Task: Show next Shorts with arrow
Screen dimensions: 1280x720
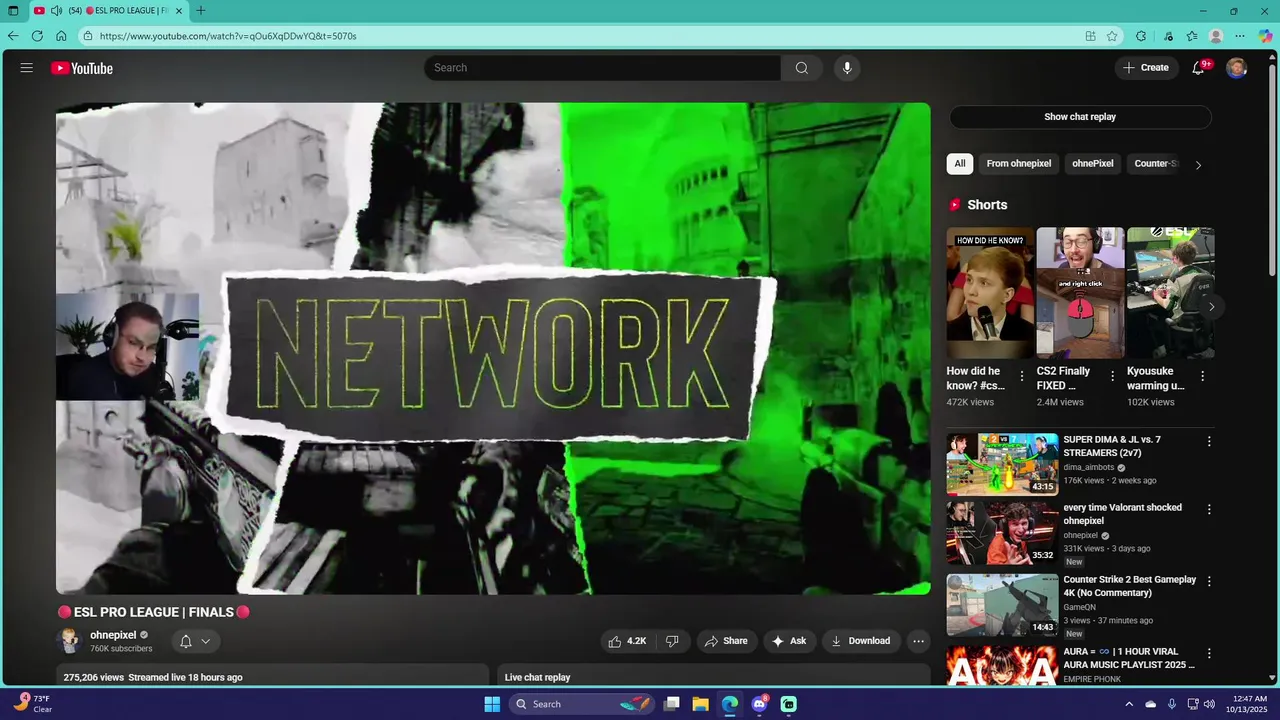Action: point(1211,307)
